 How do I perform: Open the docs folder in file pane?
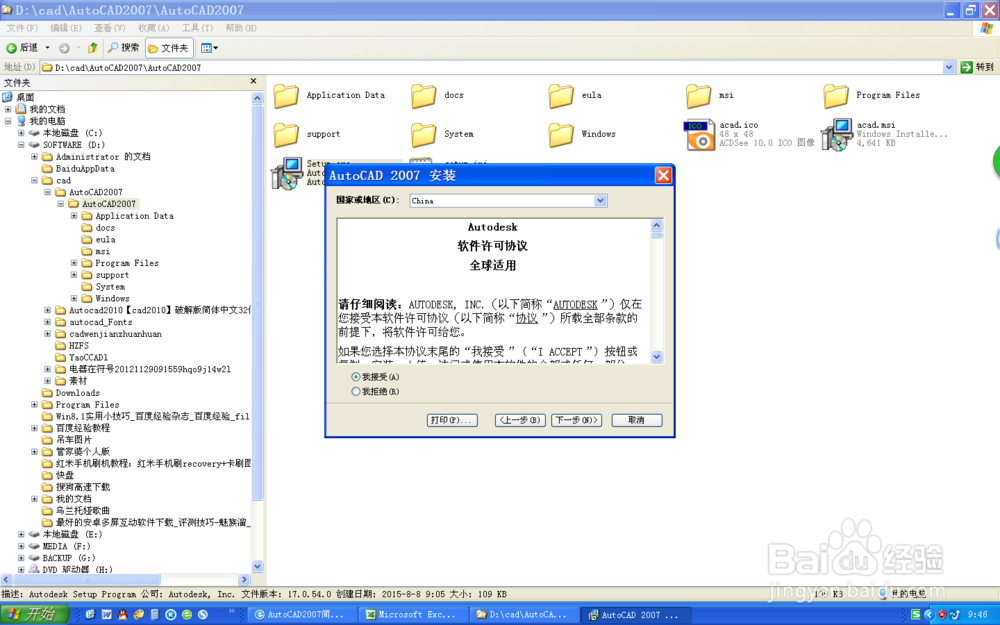pyautogui.click(x=423, y=96)
